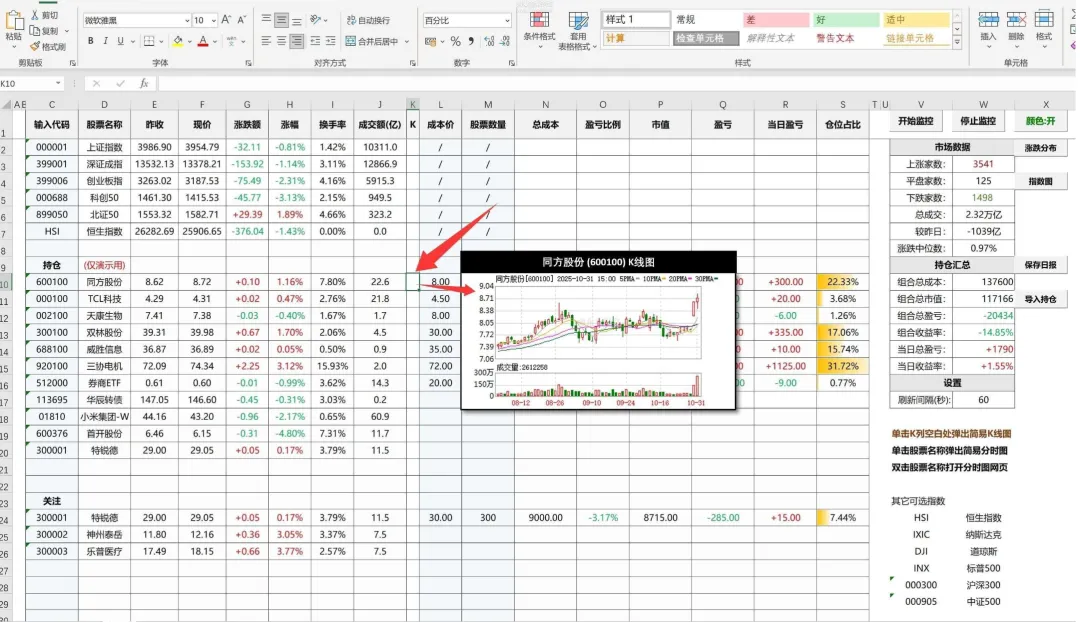Toggle the 颜色:开 color button
1080x622 pixels.
tap(1040, 121)
